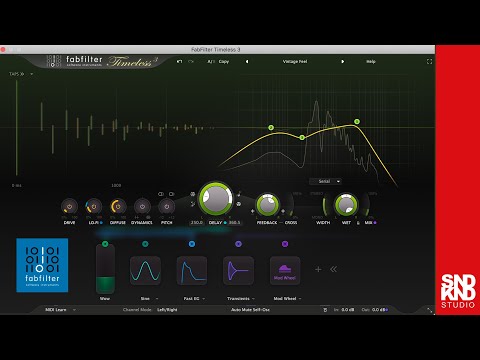Open the Vintage Feel preset menu
The image size is (480, 360).
coord(295,62)
